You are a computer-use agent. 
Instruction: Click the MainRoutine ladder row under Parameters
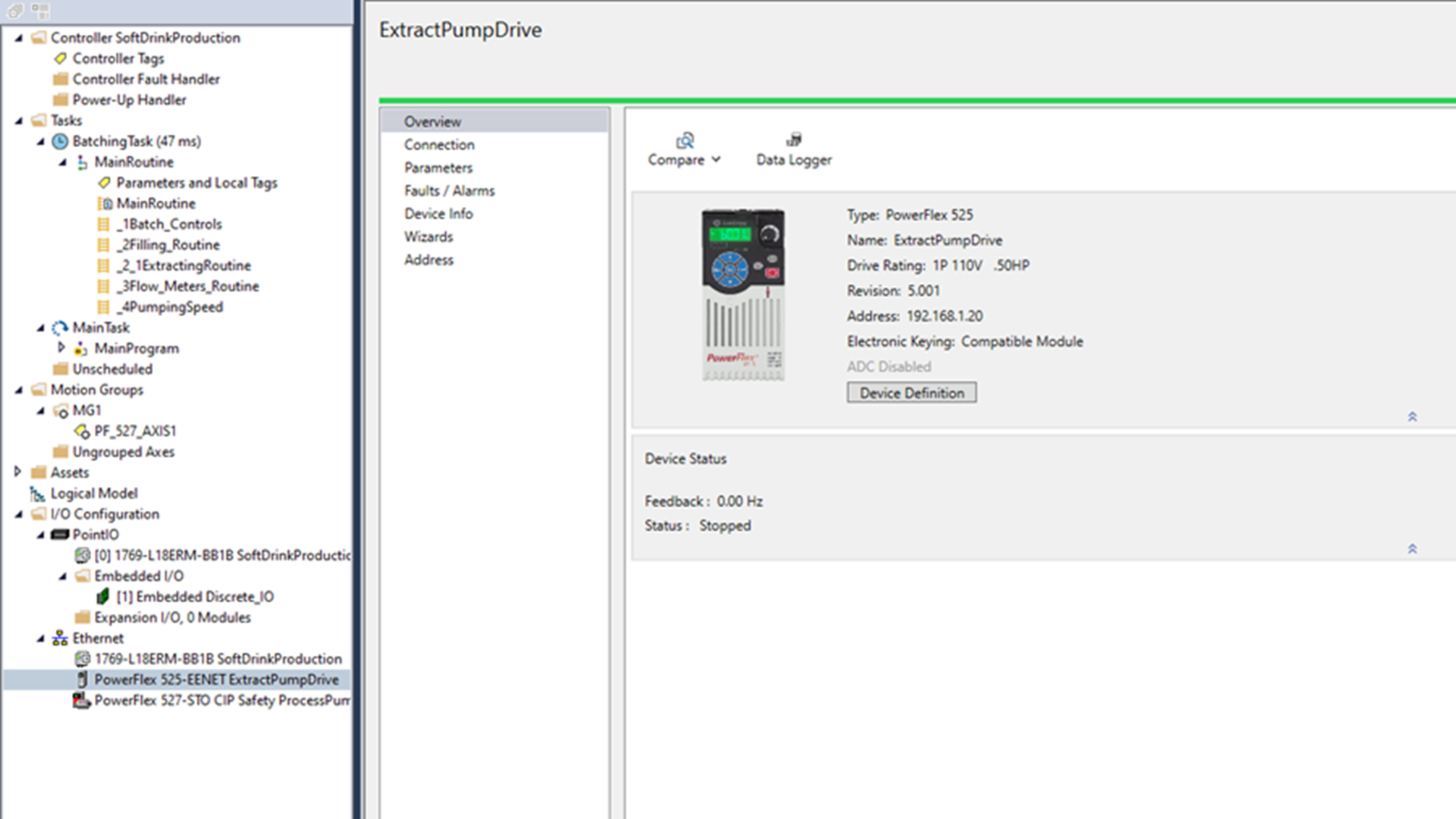tap(155, 203)
